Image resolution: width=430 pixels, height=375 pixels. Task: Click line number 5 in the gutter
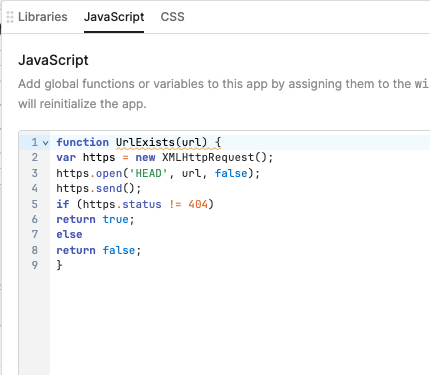(x=35, y=204)
